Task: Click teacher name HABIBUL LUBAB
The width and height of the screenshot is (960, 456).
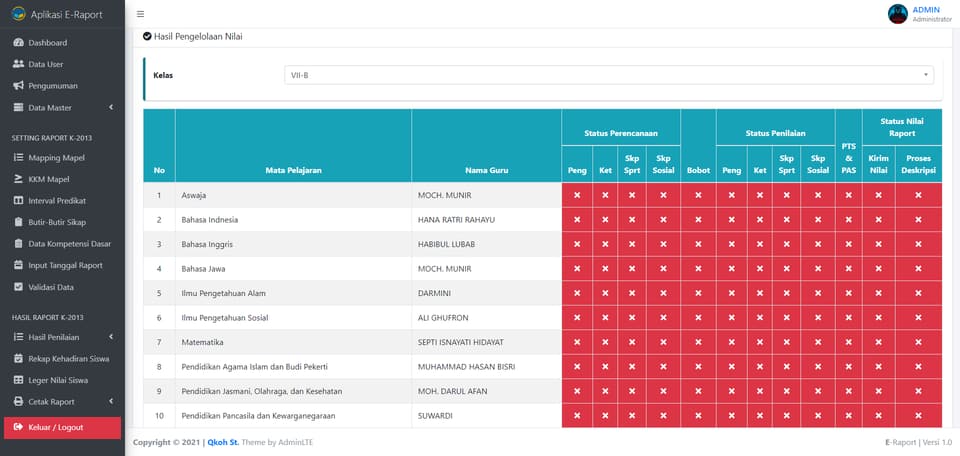Action: click(446, 244)
